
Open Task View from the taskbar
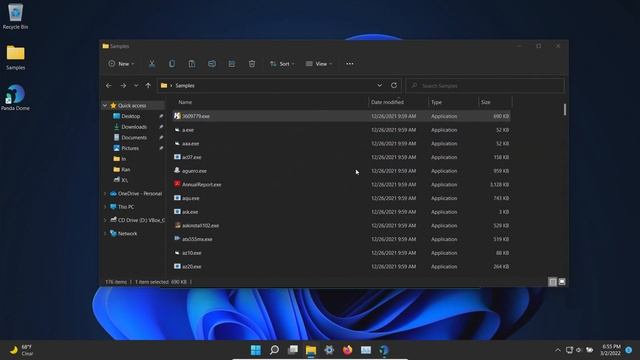click(x=293, y=350)
